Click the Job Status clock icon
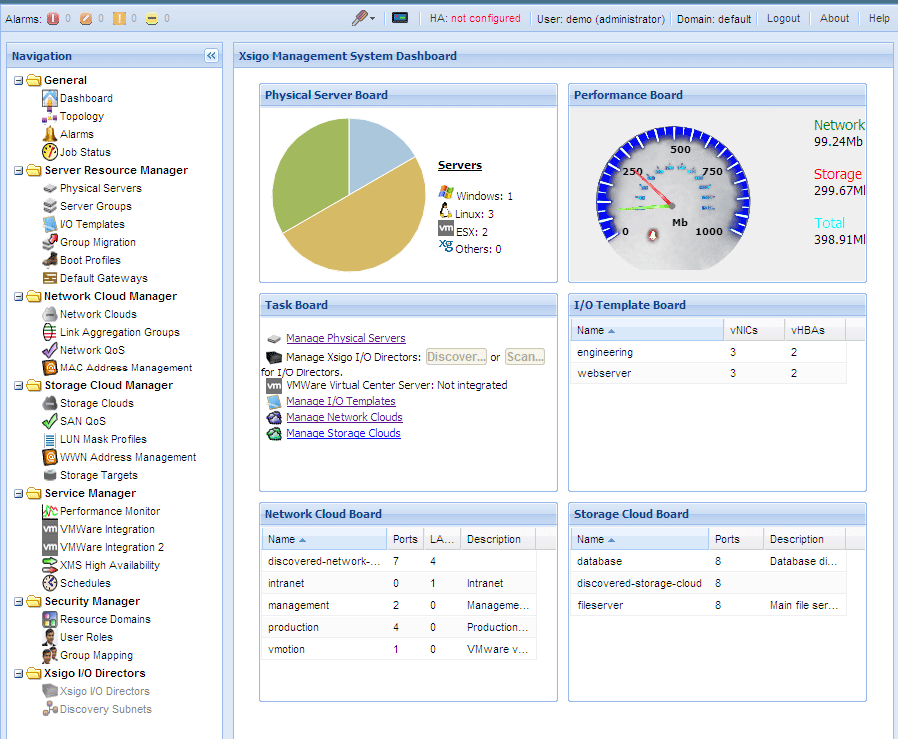This screenshot has width=898, height=739. click(x=50, y=152)
